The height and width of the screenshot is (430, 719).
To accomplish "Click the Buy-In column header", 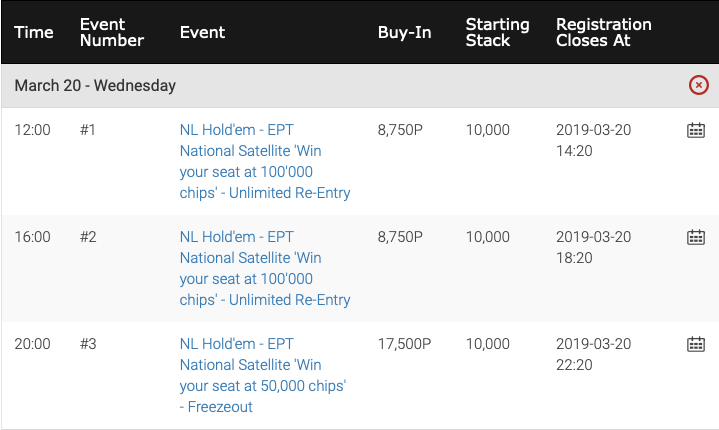I will (404, 33).
